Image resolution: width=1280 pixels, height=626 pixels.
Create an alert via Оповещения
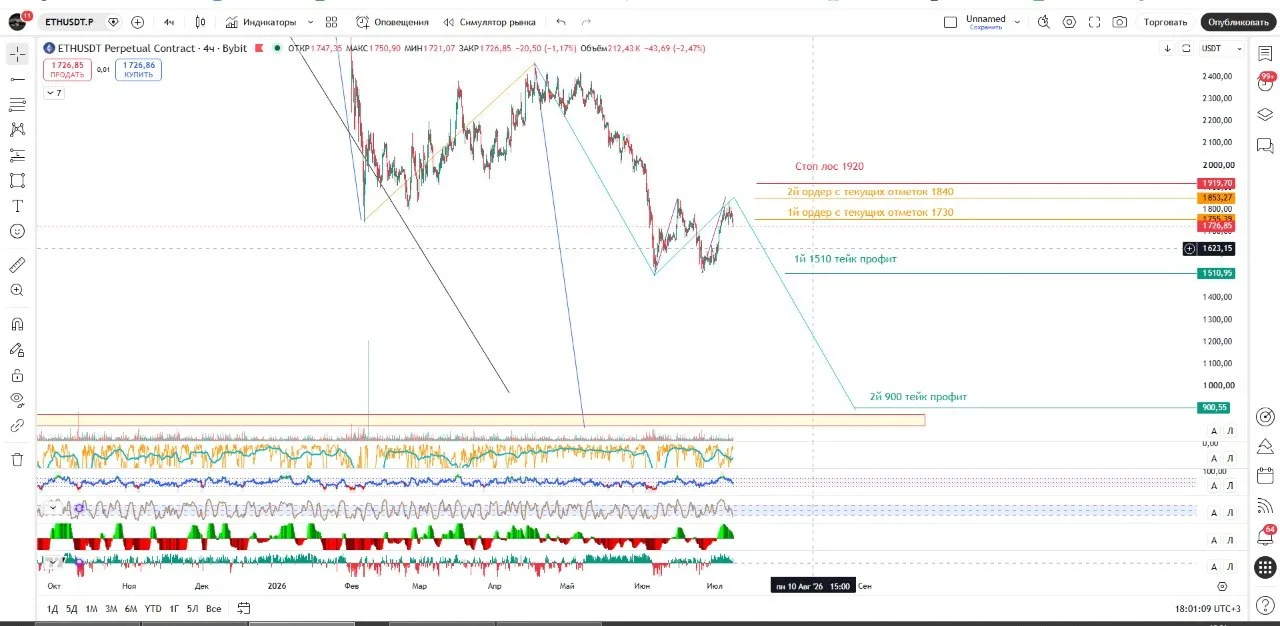pos(392,21)
